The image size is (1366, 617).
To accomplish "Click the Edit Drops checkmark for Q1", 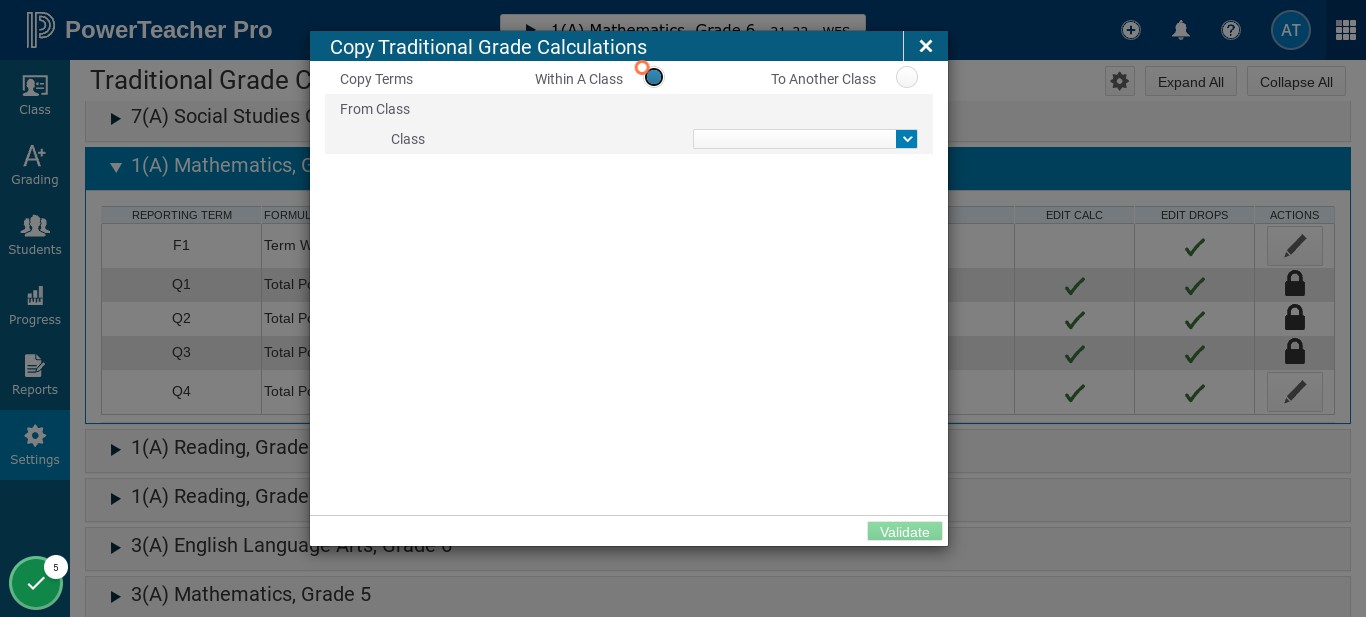I will pos(1195,286).
